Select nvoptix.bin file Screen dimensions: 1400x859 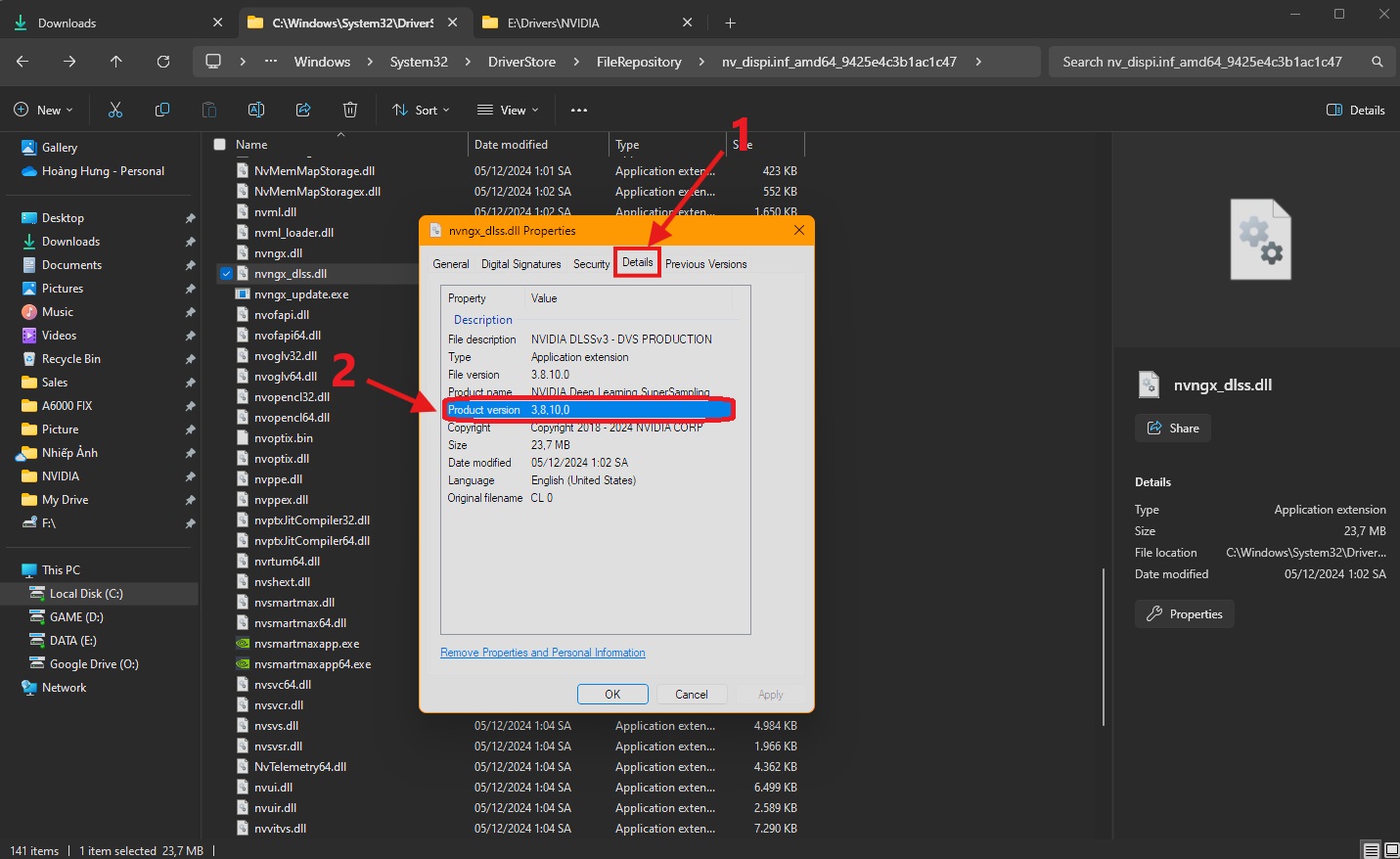pyautogui.click(x=284, y=438)
